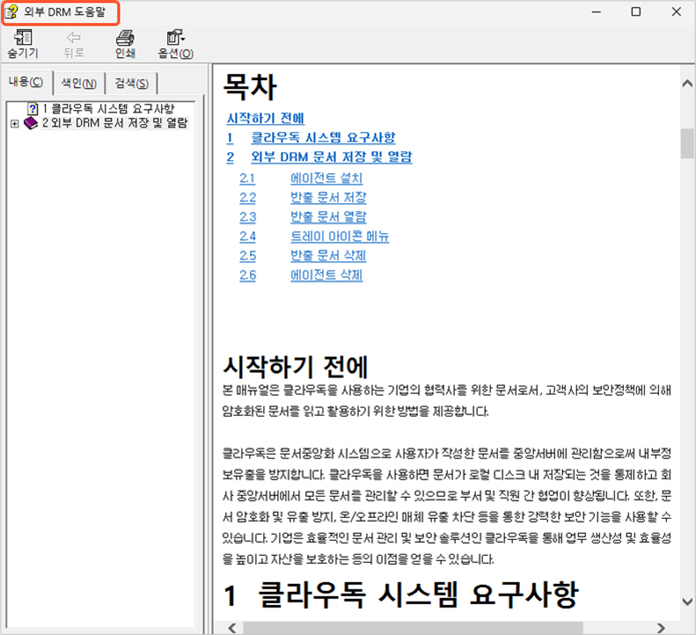Click the section number link 2.2

coord(248,198)
